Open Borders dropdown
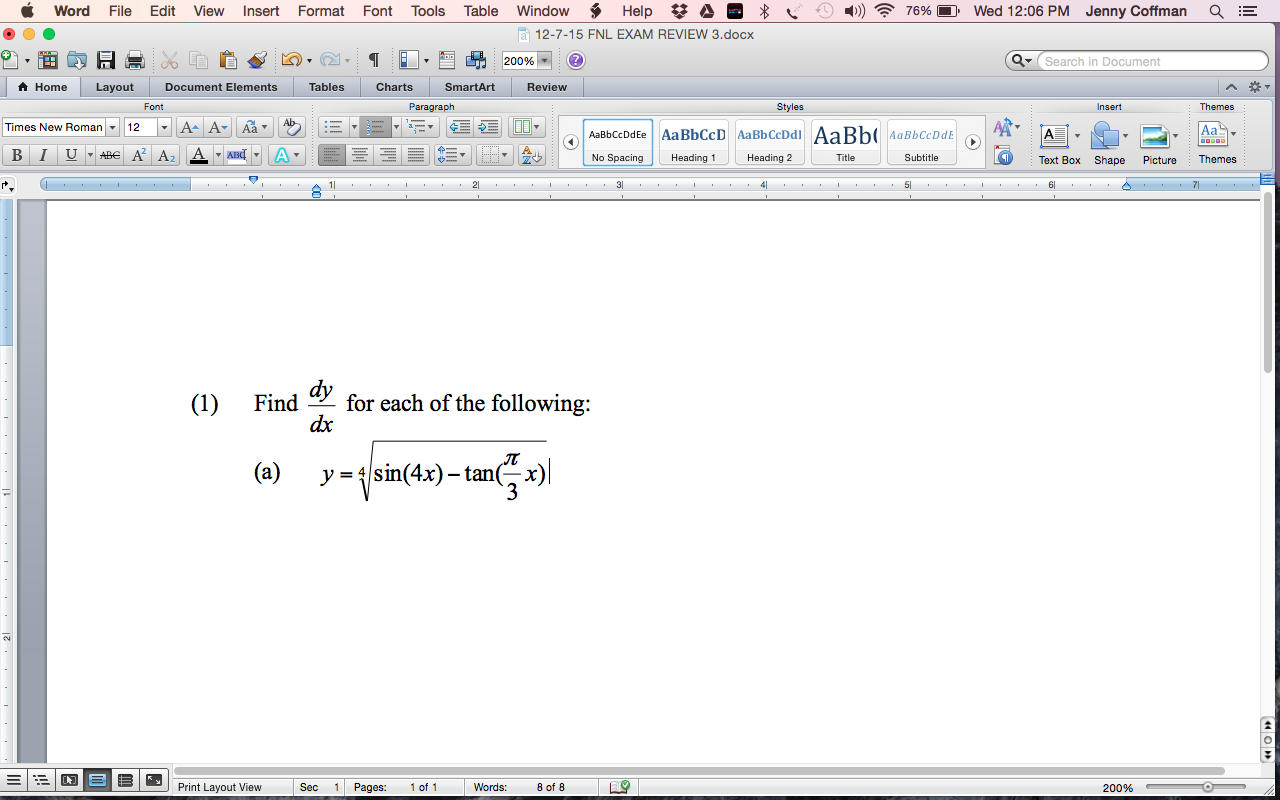The image size is (1280, 800). pyautogui.click(x=493, y=155)
